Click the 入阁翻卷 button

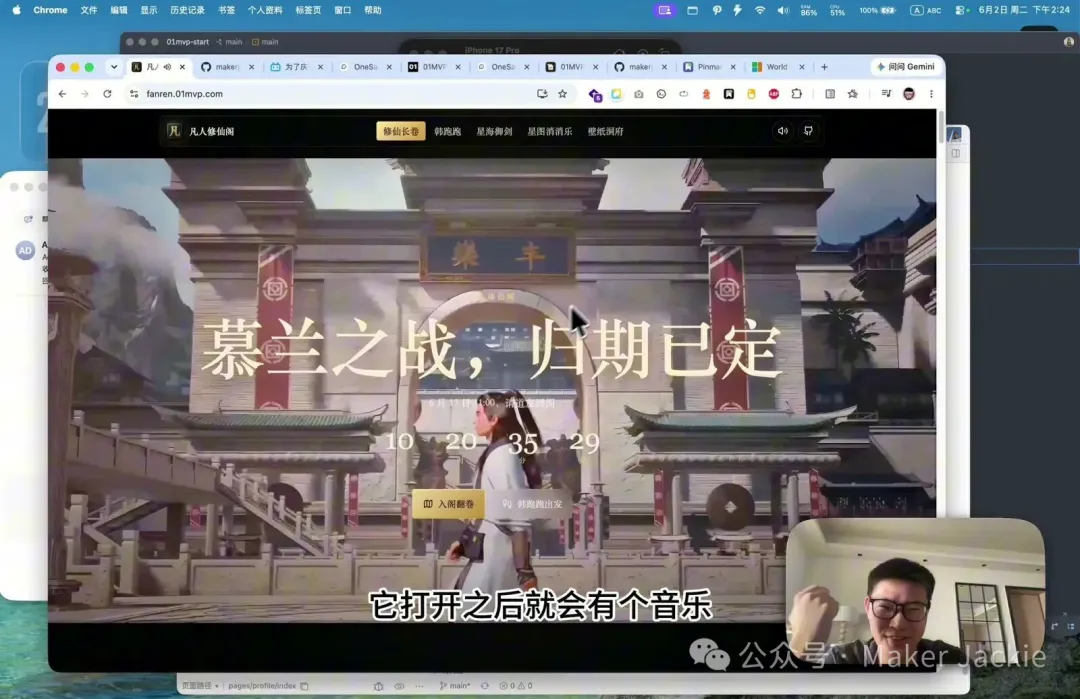[448, 504]
